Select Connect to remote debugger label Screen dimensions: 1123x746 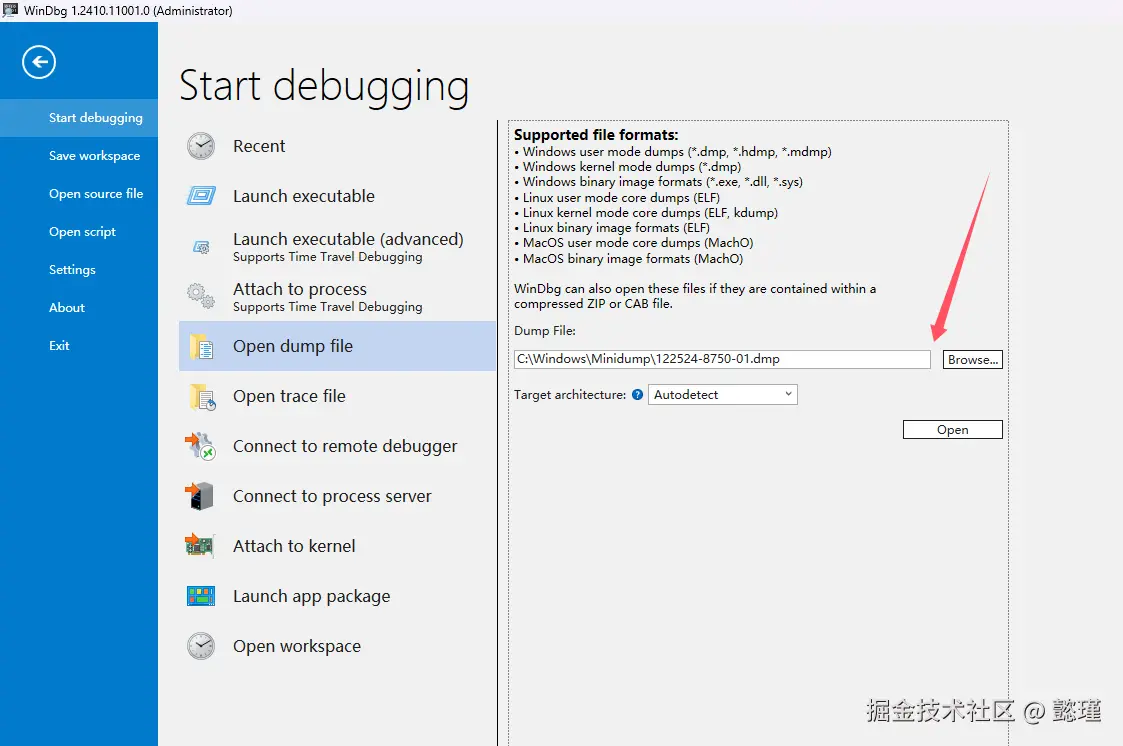click(345, 446)
